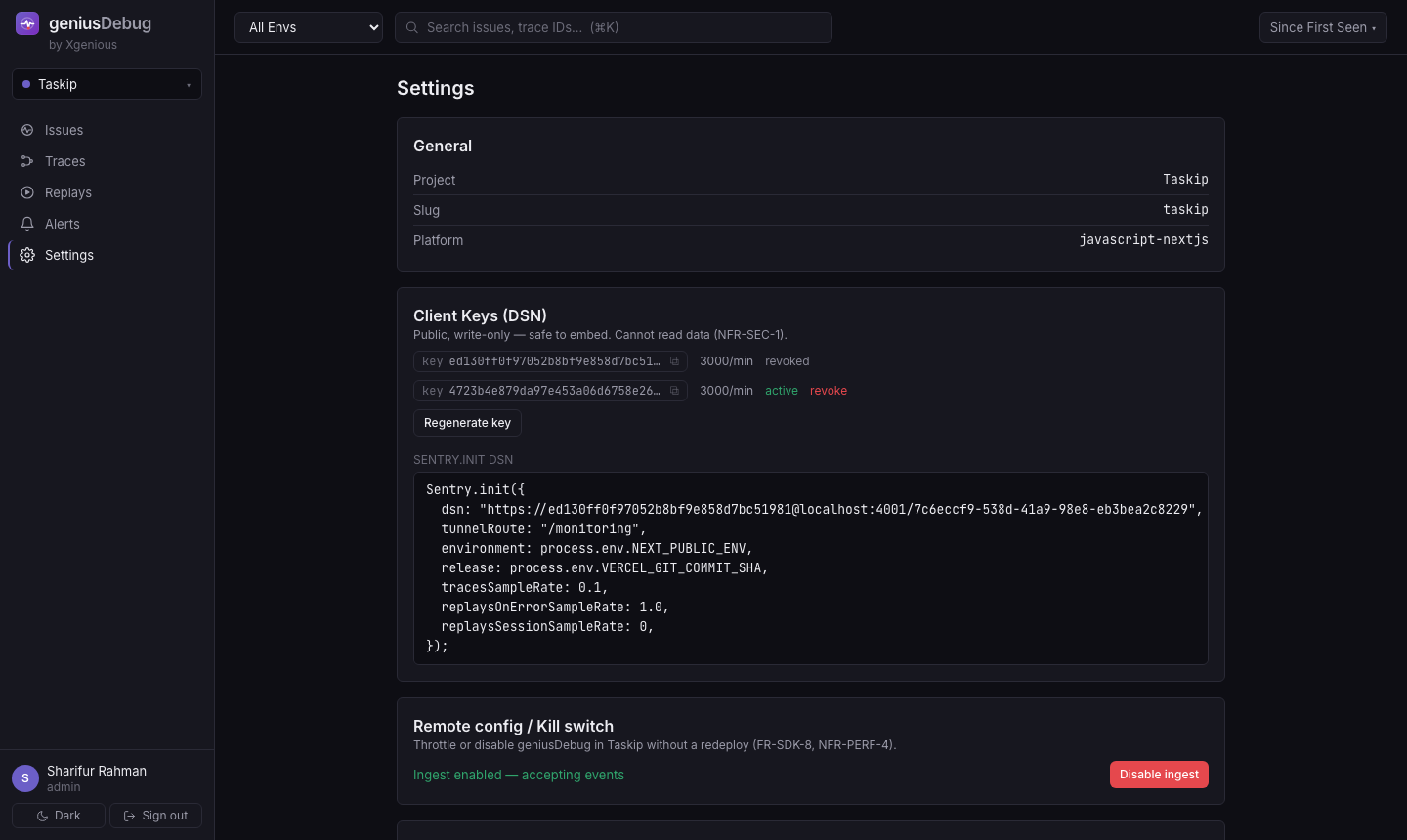This screenshot has width=1407, height=840.
Task: Expand the All Envs dropdown
Action: click(309, 27)
